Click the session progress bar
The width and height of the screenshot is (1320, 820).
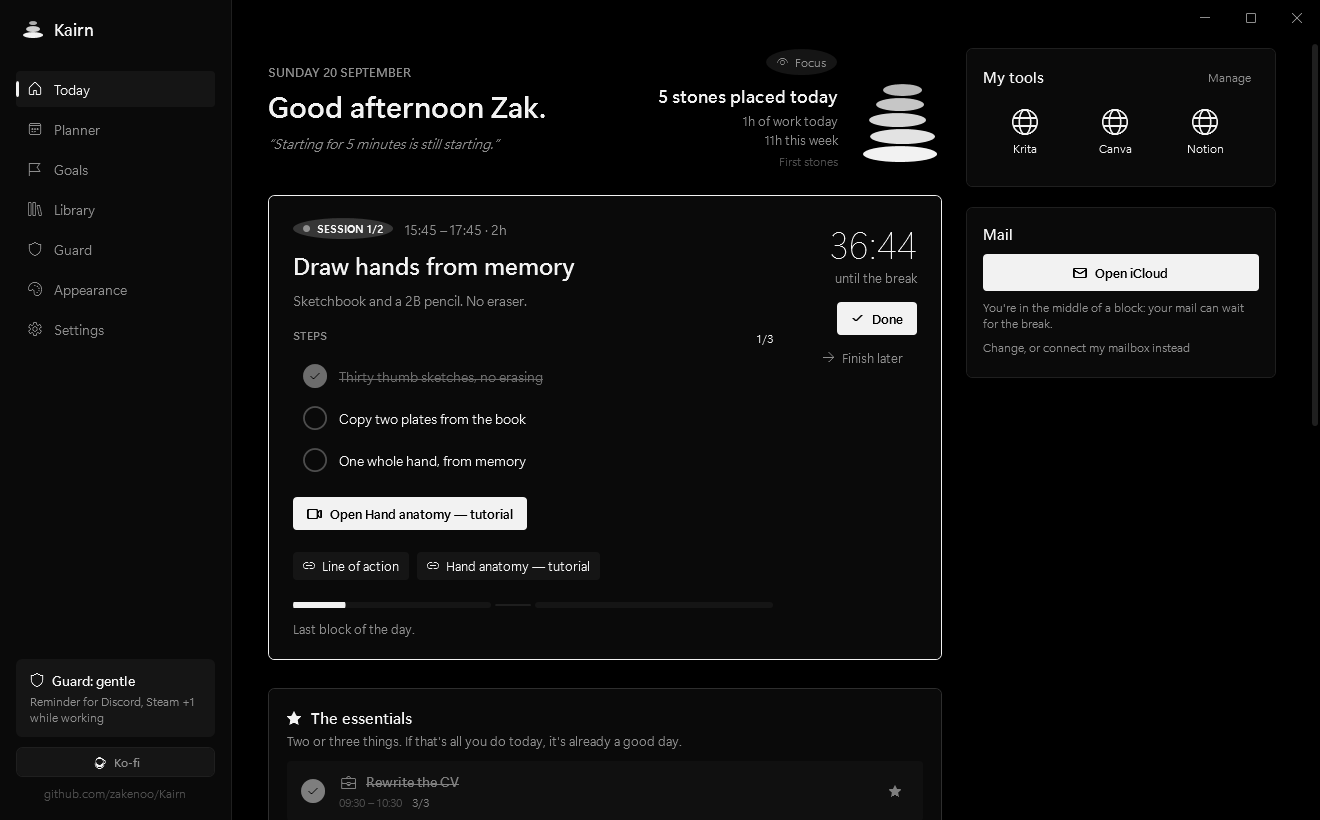click(532, 605)
